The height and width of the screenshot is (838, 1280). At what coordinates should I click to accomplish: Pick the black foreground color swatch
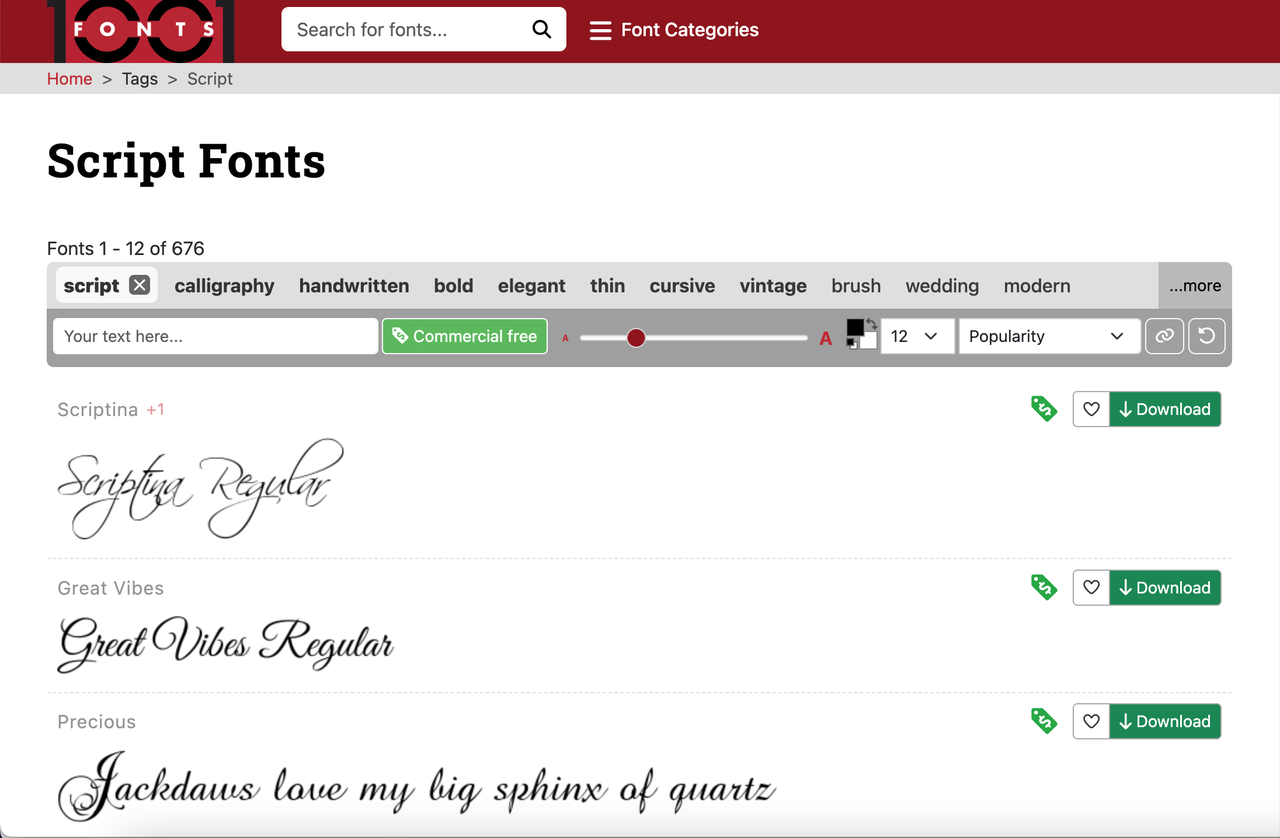(x=855, y=328)
